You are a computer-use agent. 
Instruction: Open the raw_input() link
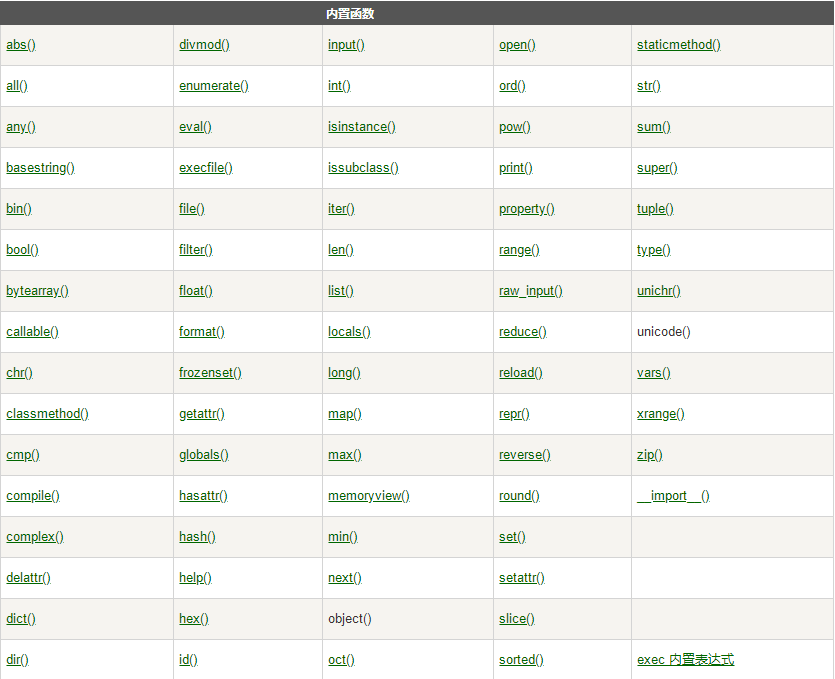[x=530, y=291]
